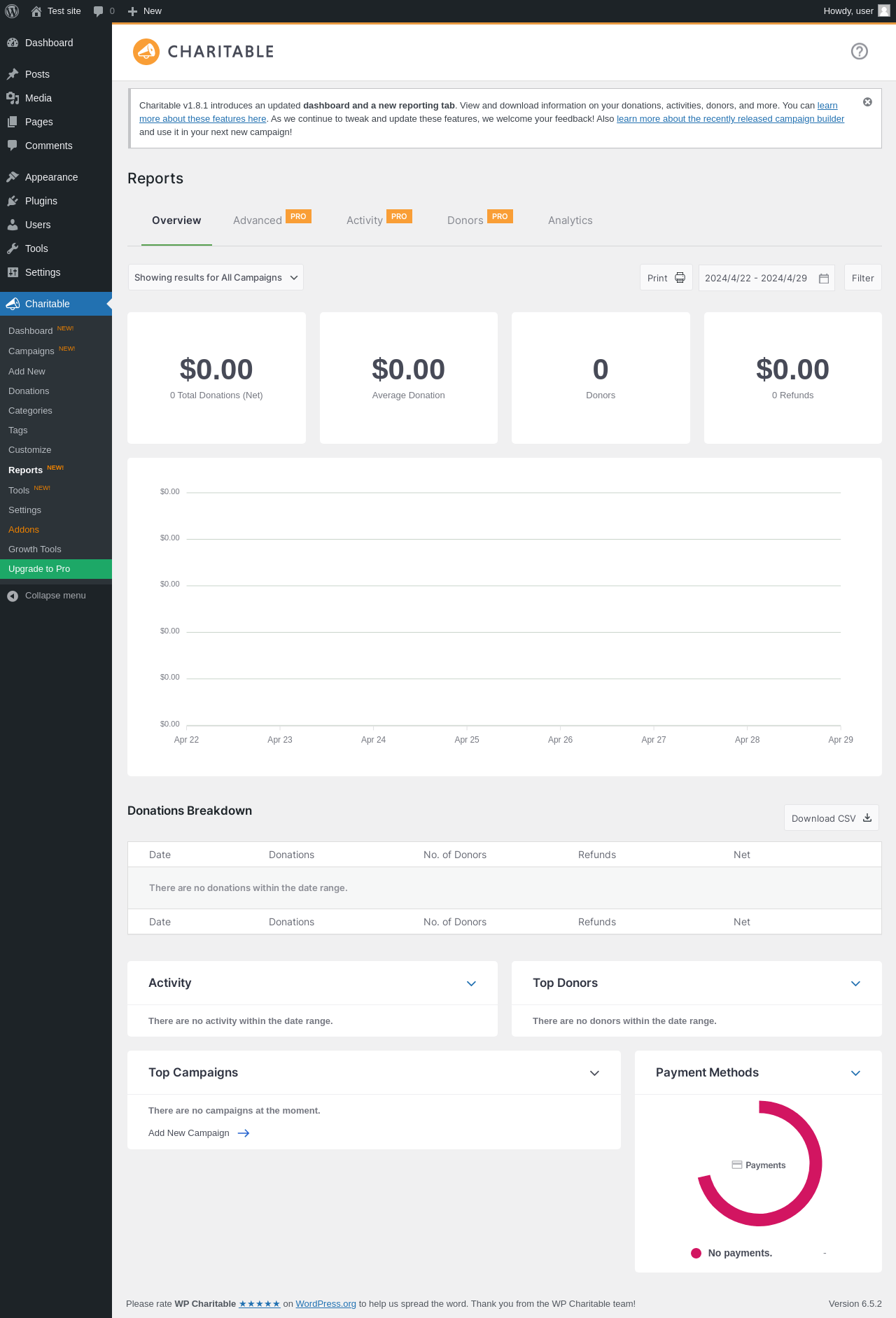Click the calendar icon in the date range field
Viewport: 896px width, 1318px height.
(824, 279)
